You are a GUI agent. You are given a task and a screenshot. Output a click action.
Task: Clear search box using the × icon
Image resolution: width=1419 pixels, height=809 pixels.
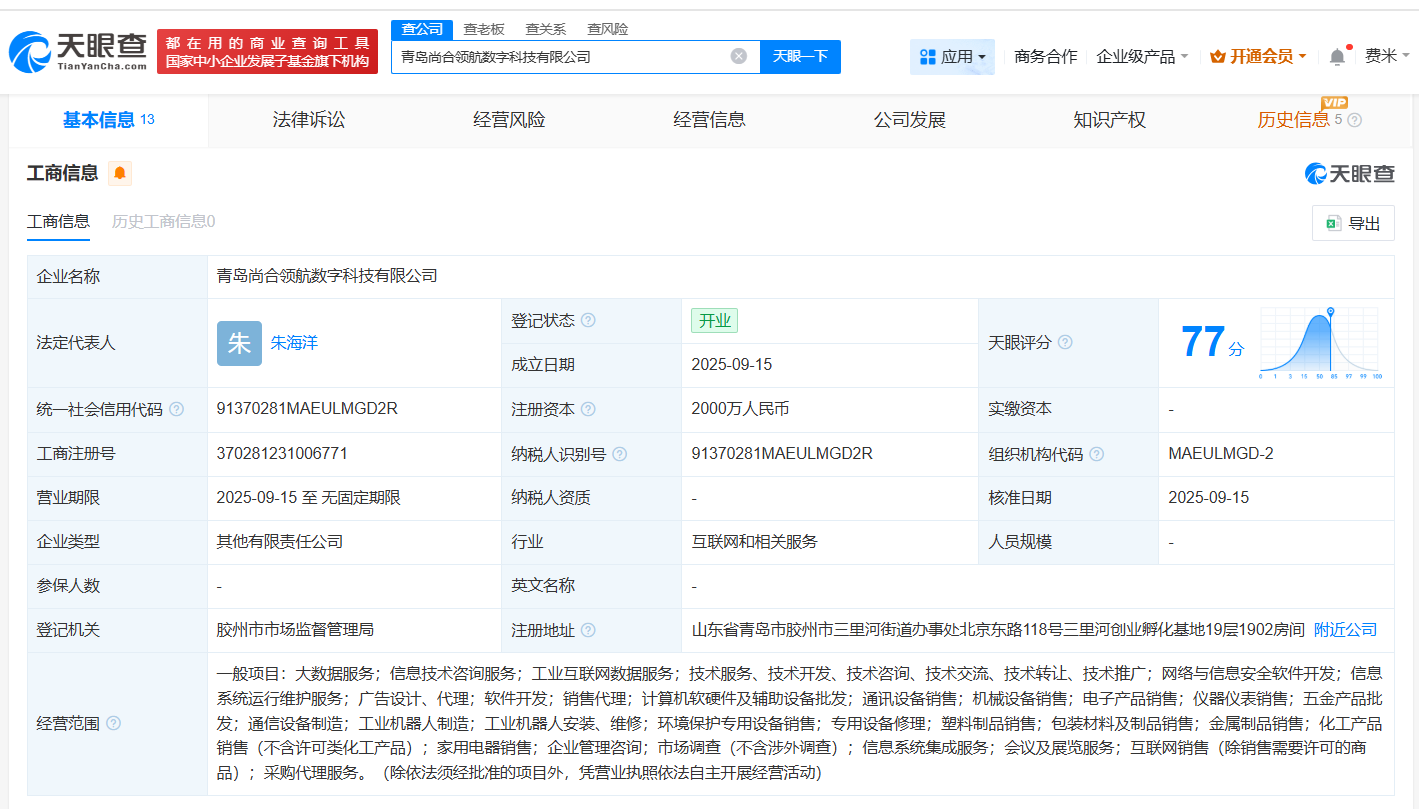pyautogui.click(x=739, y=56)
